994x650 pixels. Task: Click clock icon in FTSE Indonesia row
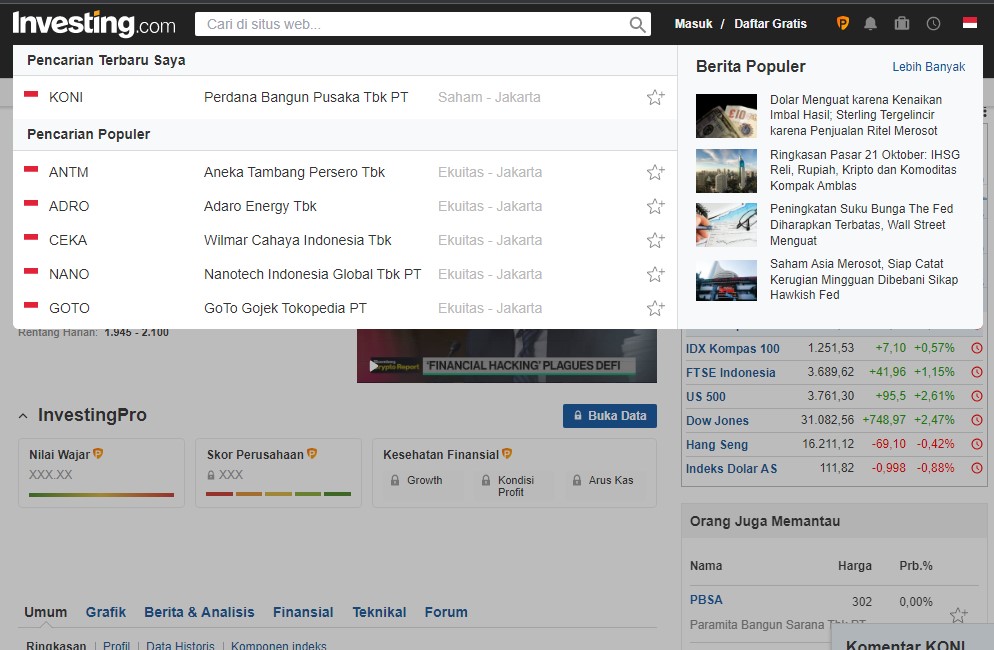click(977, 372)
